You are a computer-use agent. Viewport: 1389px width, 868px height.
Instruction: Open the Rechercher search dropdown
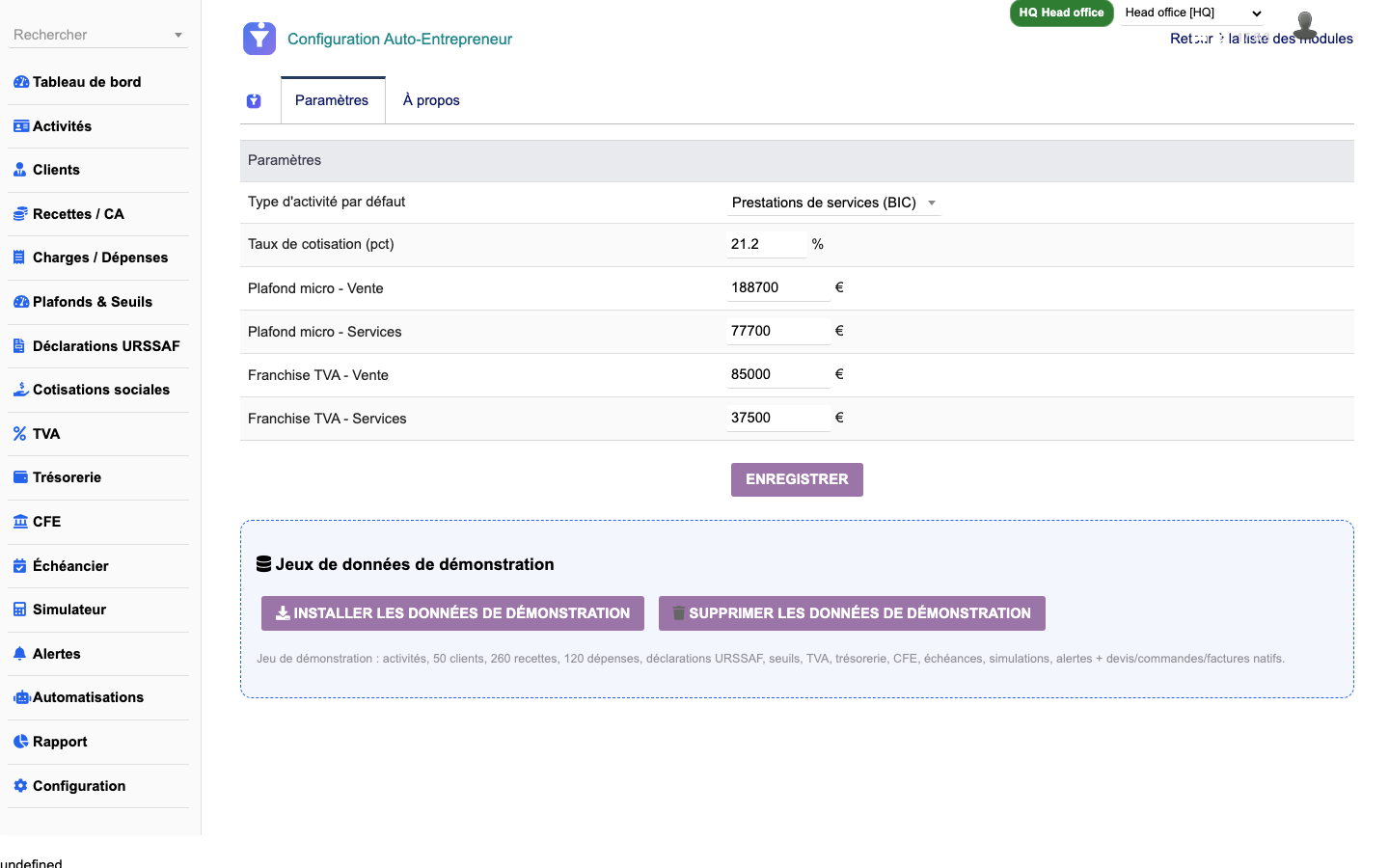coord(98,35)
